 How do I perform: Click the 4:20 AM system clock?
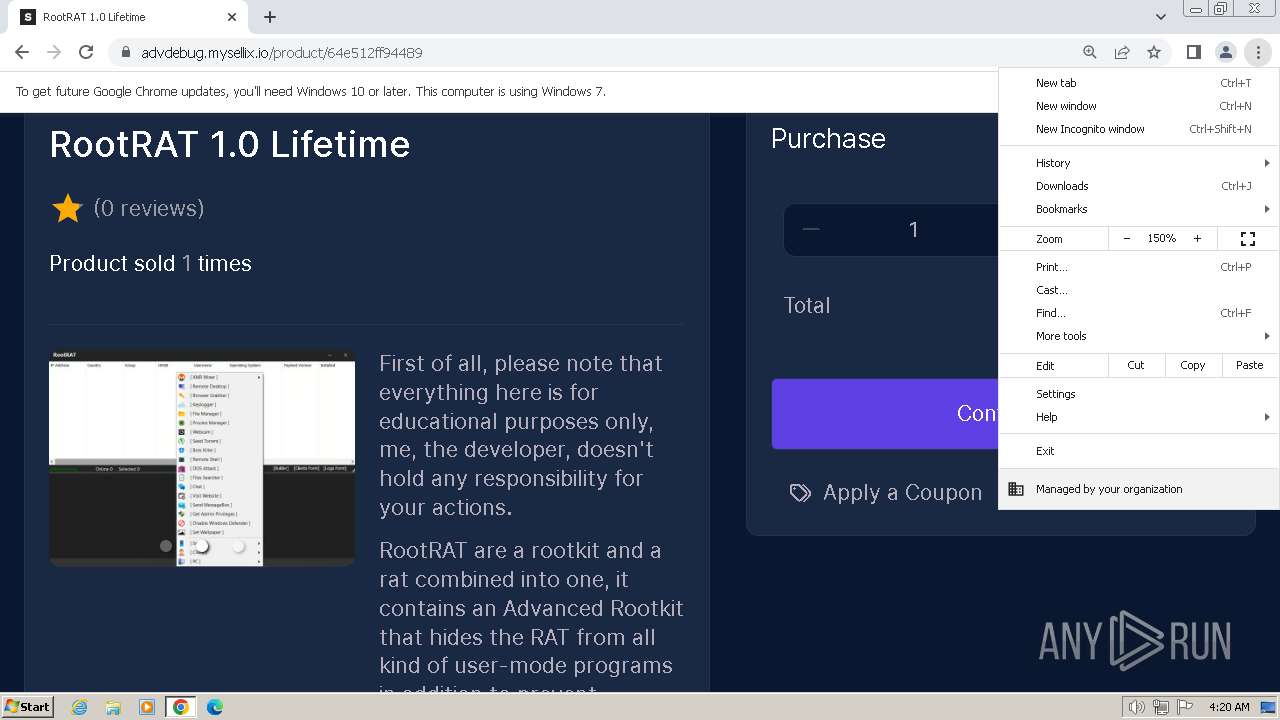click(1229, 707)
